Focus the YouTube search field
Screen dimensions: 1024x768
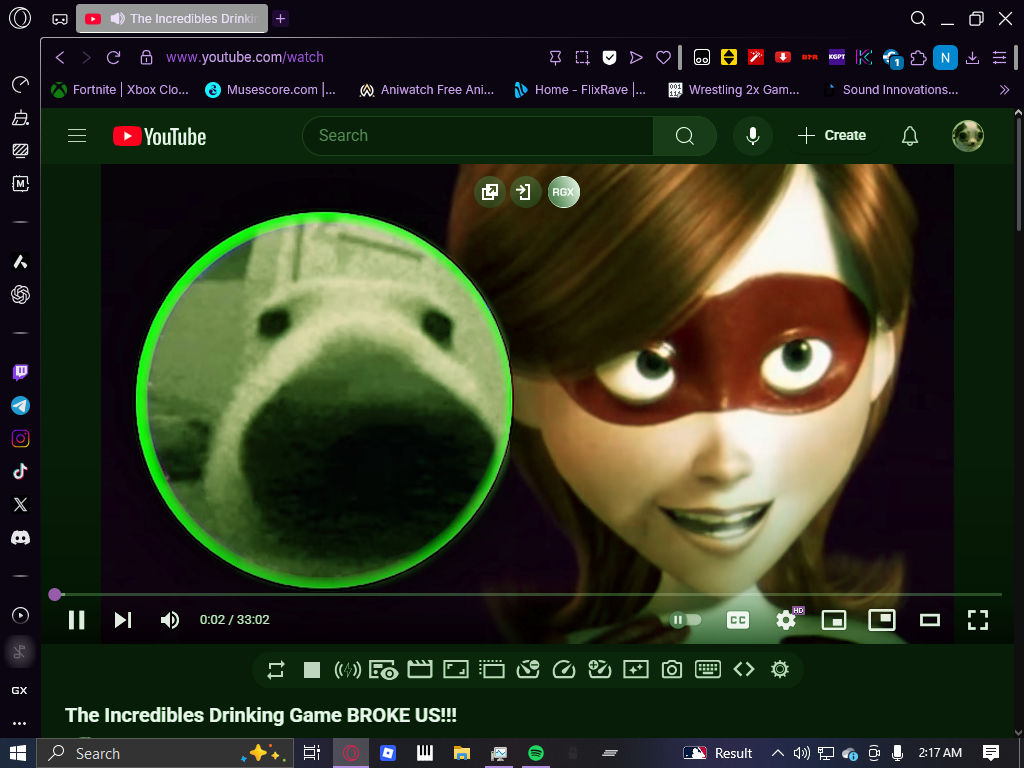point(477,136)
